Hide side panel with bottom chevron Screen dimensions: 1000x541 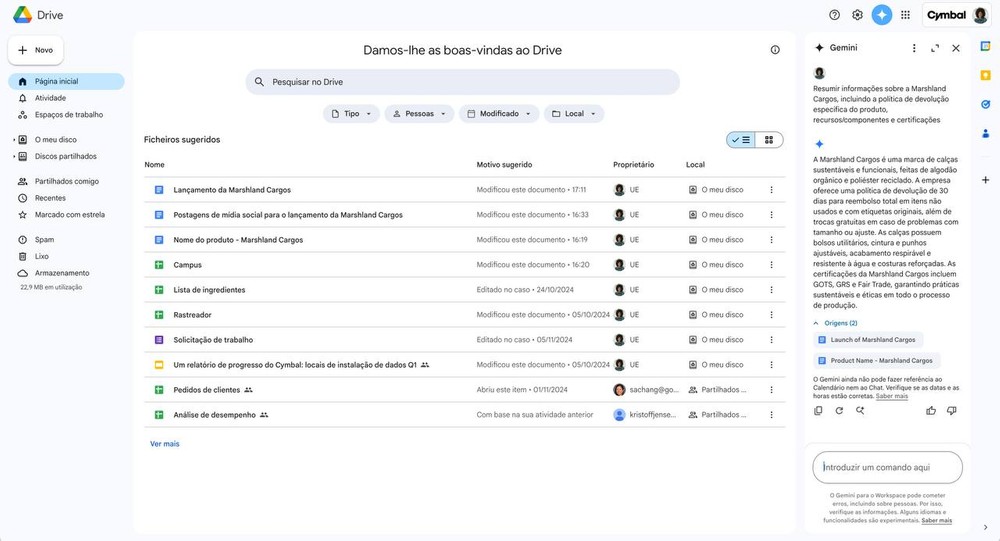tap(985, 527)
